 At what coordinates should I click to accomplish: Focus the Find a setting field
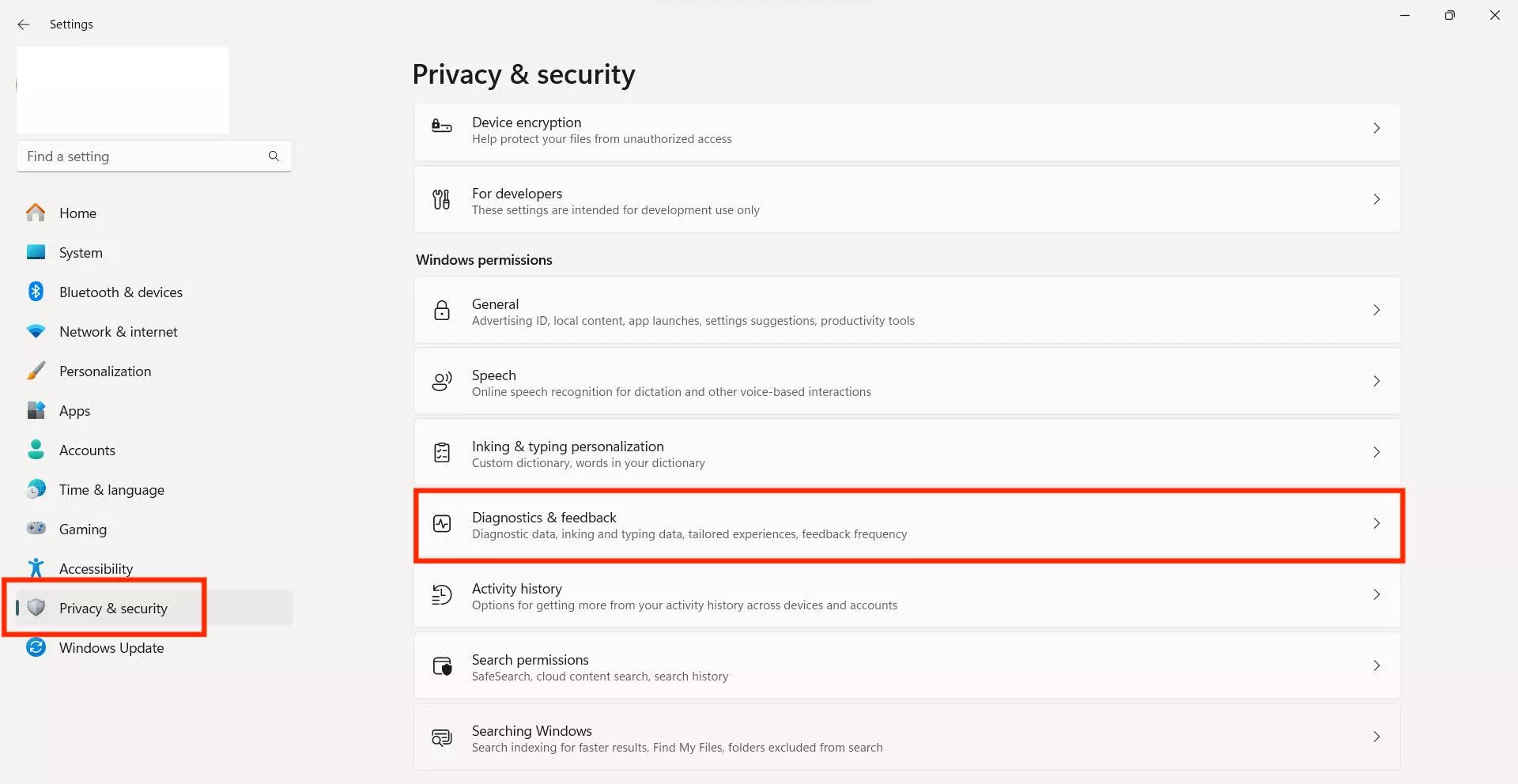point(142,156)
